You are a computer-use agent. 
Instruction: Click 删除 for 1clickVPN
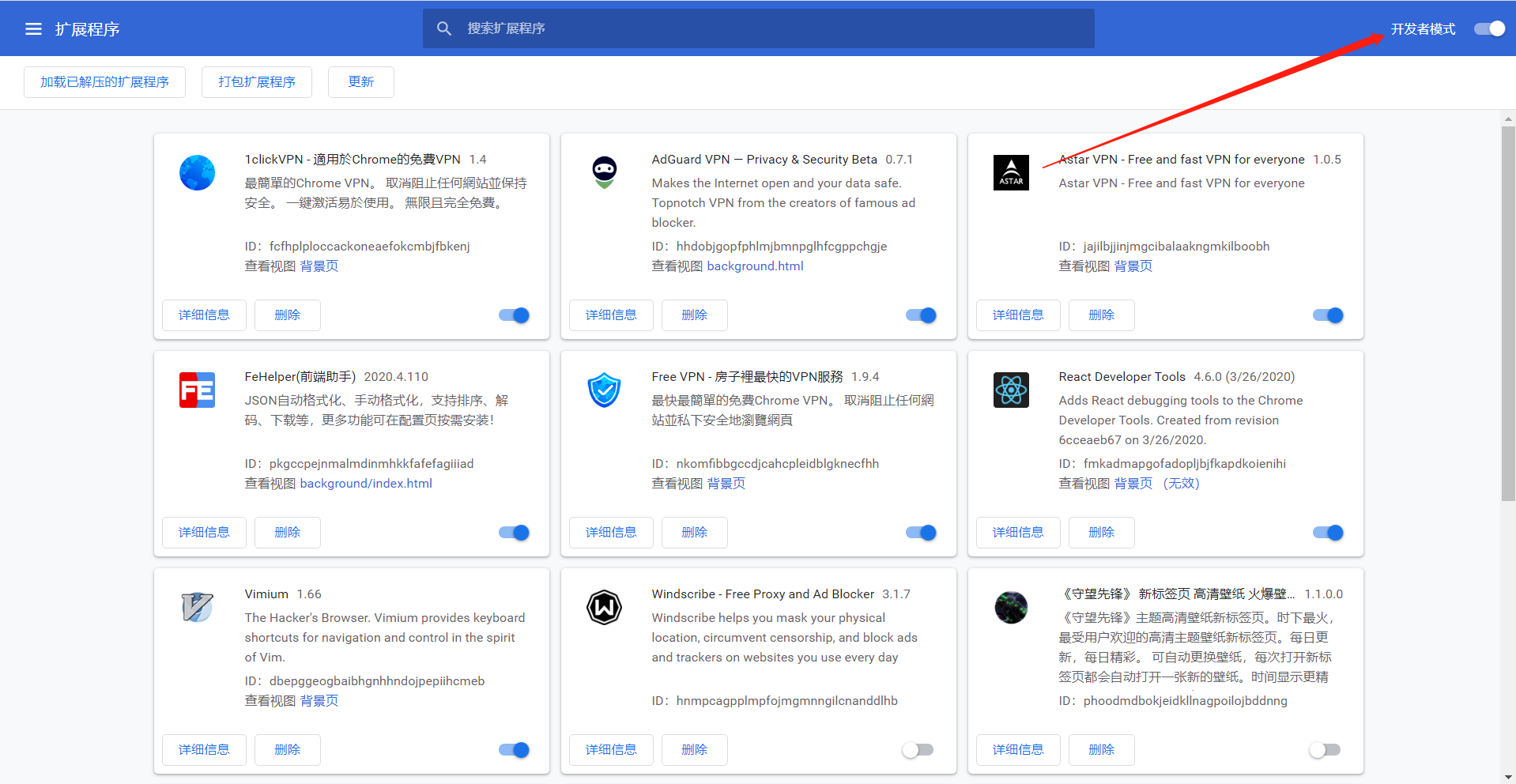tap(288, 315)
